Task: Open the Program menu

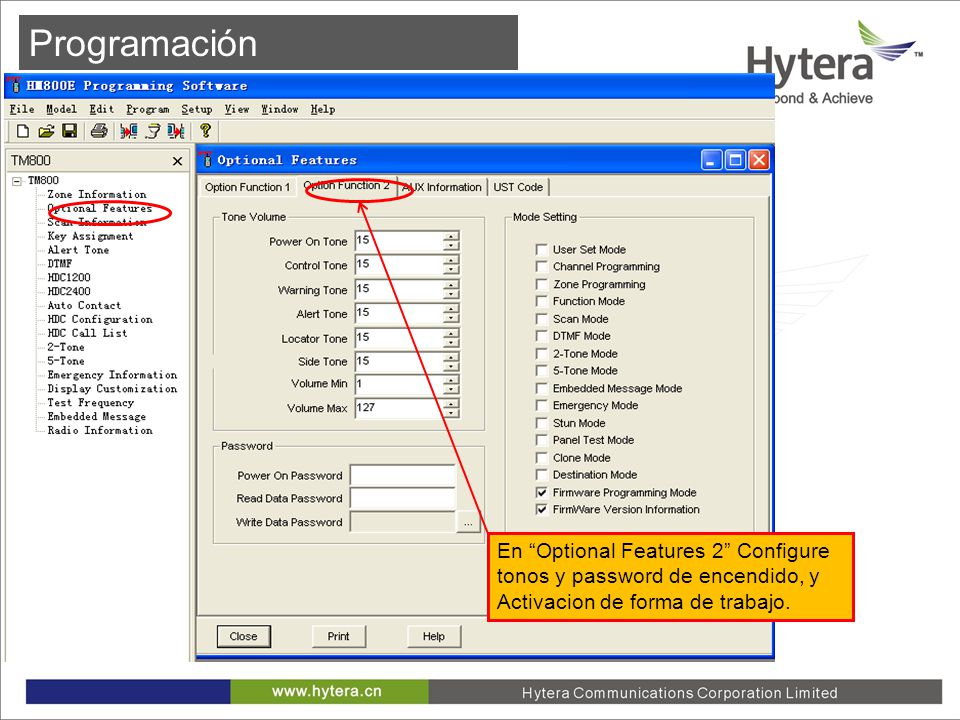Action: [x=148, y=110]
